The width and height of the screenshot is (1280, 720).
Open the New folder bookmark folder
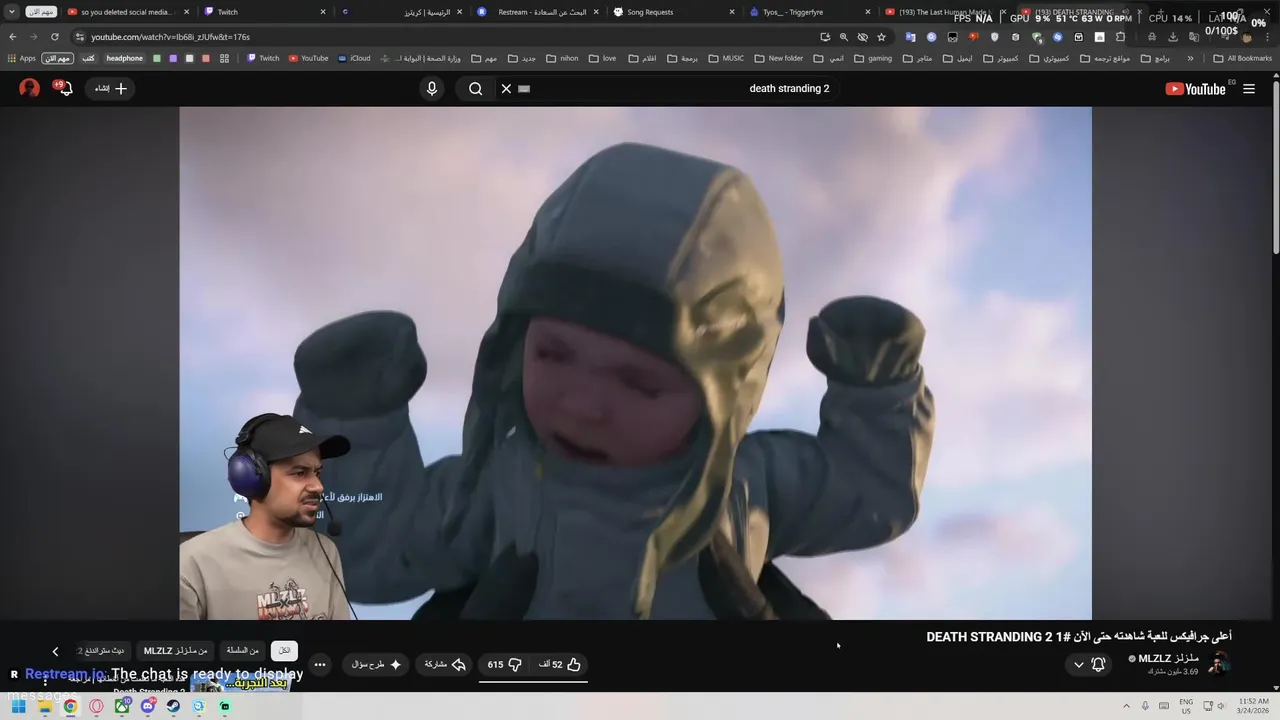pyautogui.click(x=778, y=59)
